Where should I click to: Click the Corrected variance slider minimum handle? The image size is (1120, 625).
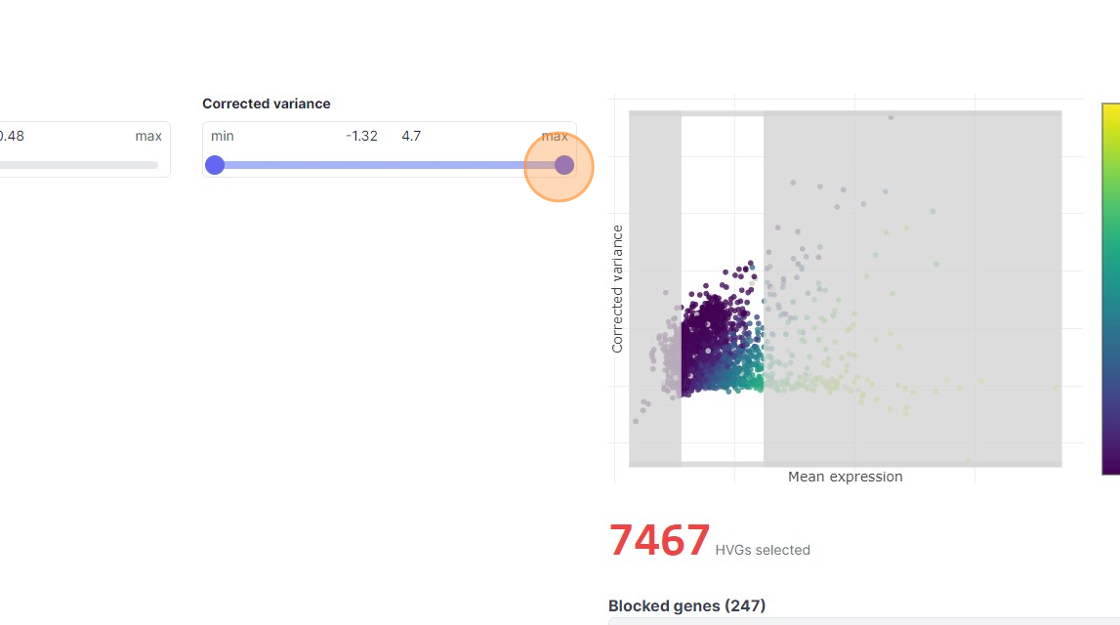pos(215,165)
